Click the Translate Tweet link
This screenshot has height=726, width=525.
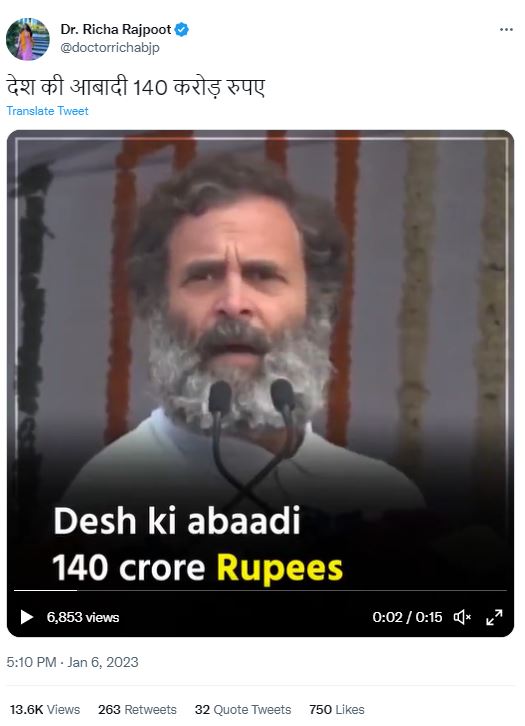47,111
